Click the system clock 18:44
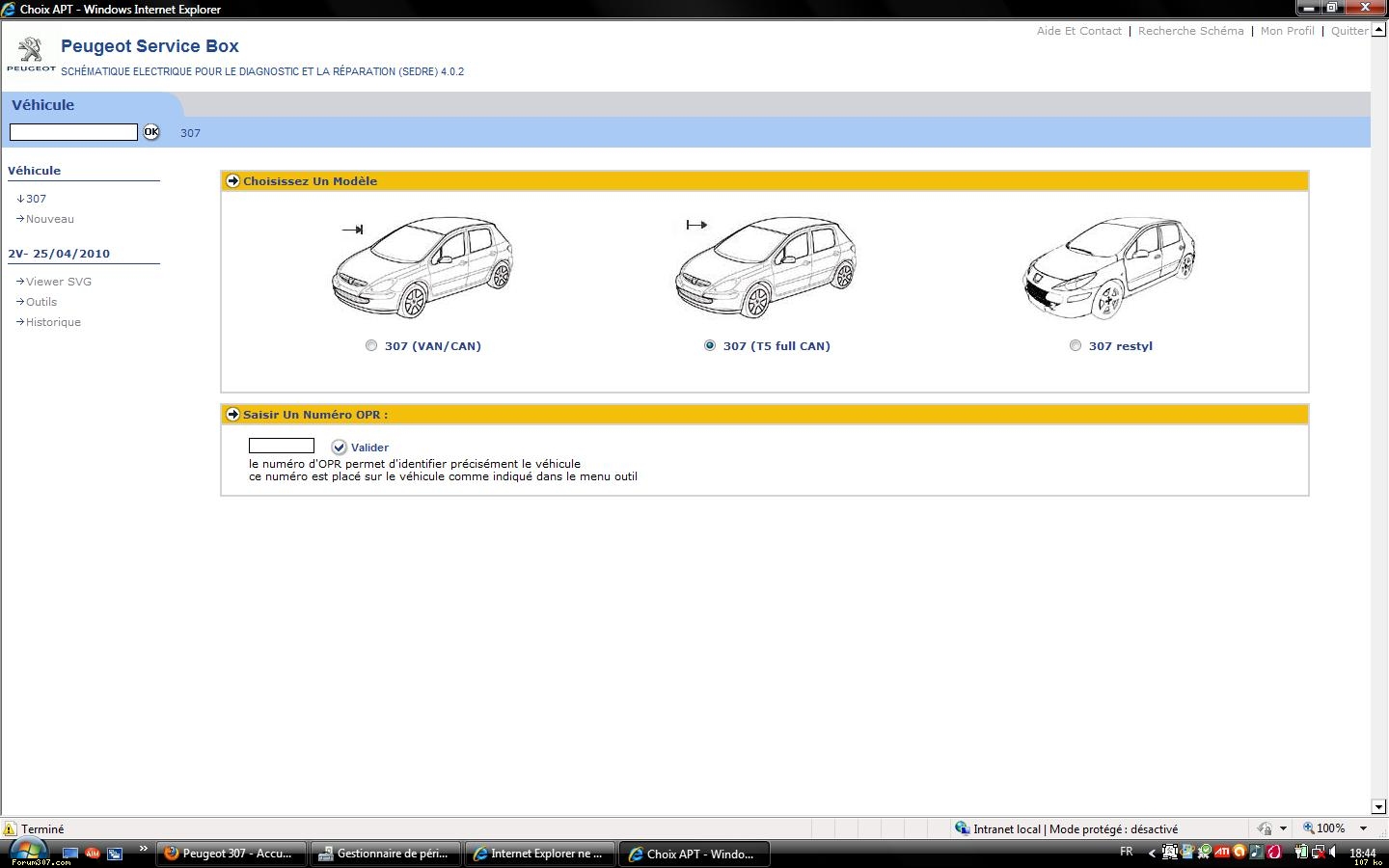1389x868 pixels. (1362, 853)
